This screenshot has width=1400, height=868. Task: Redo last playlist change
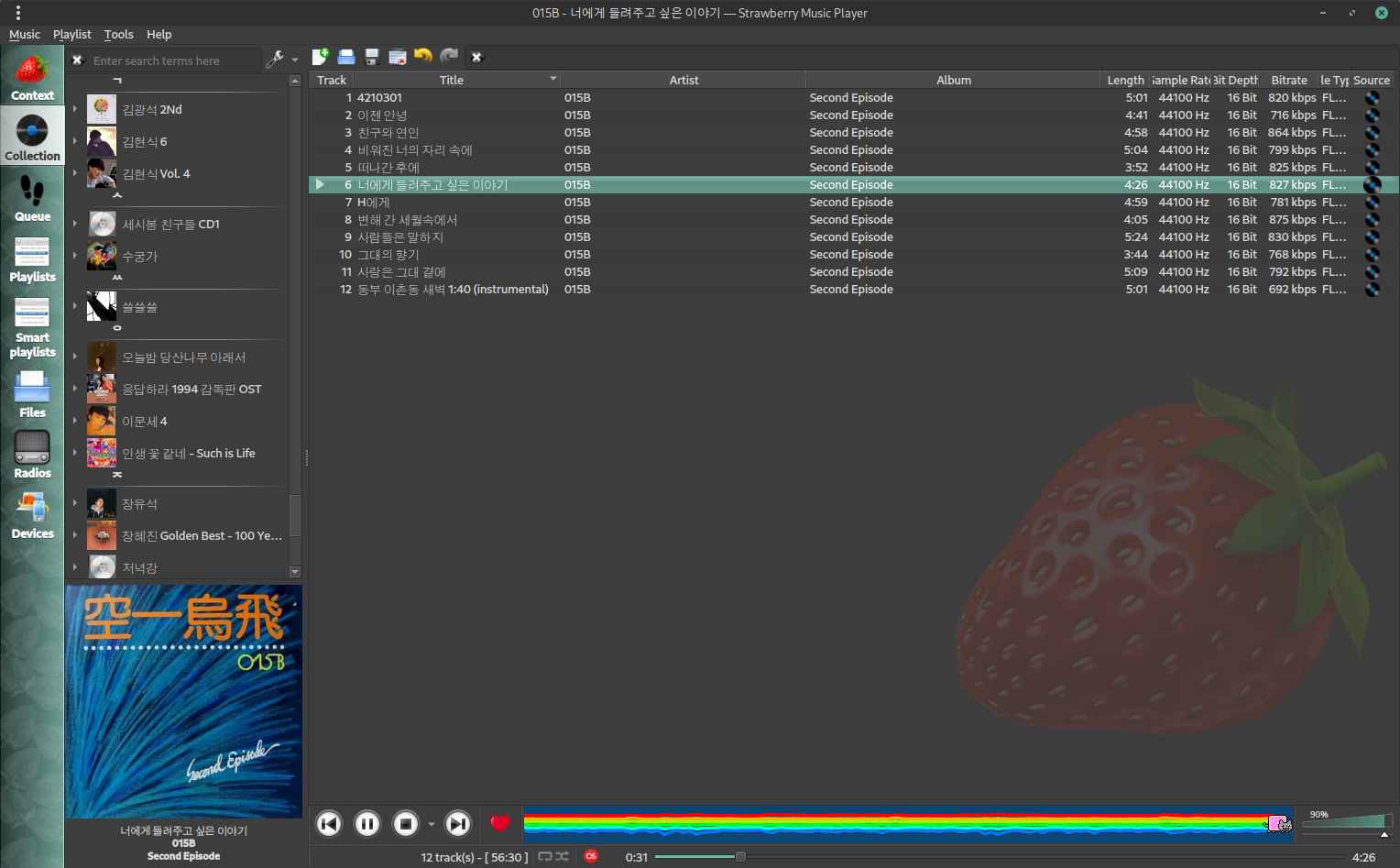(x=449, y=57)
